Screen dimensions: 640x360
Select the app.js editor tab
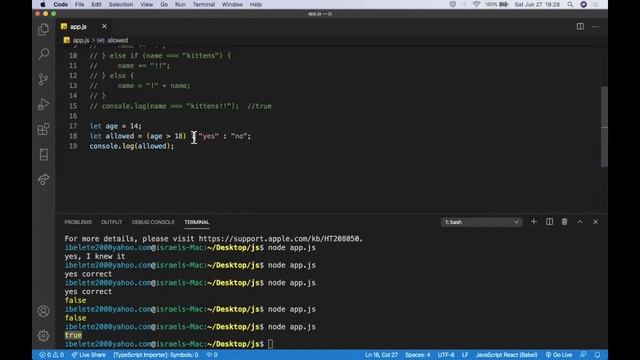pyautogui.click(x=84, y=27)
